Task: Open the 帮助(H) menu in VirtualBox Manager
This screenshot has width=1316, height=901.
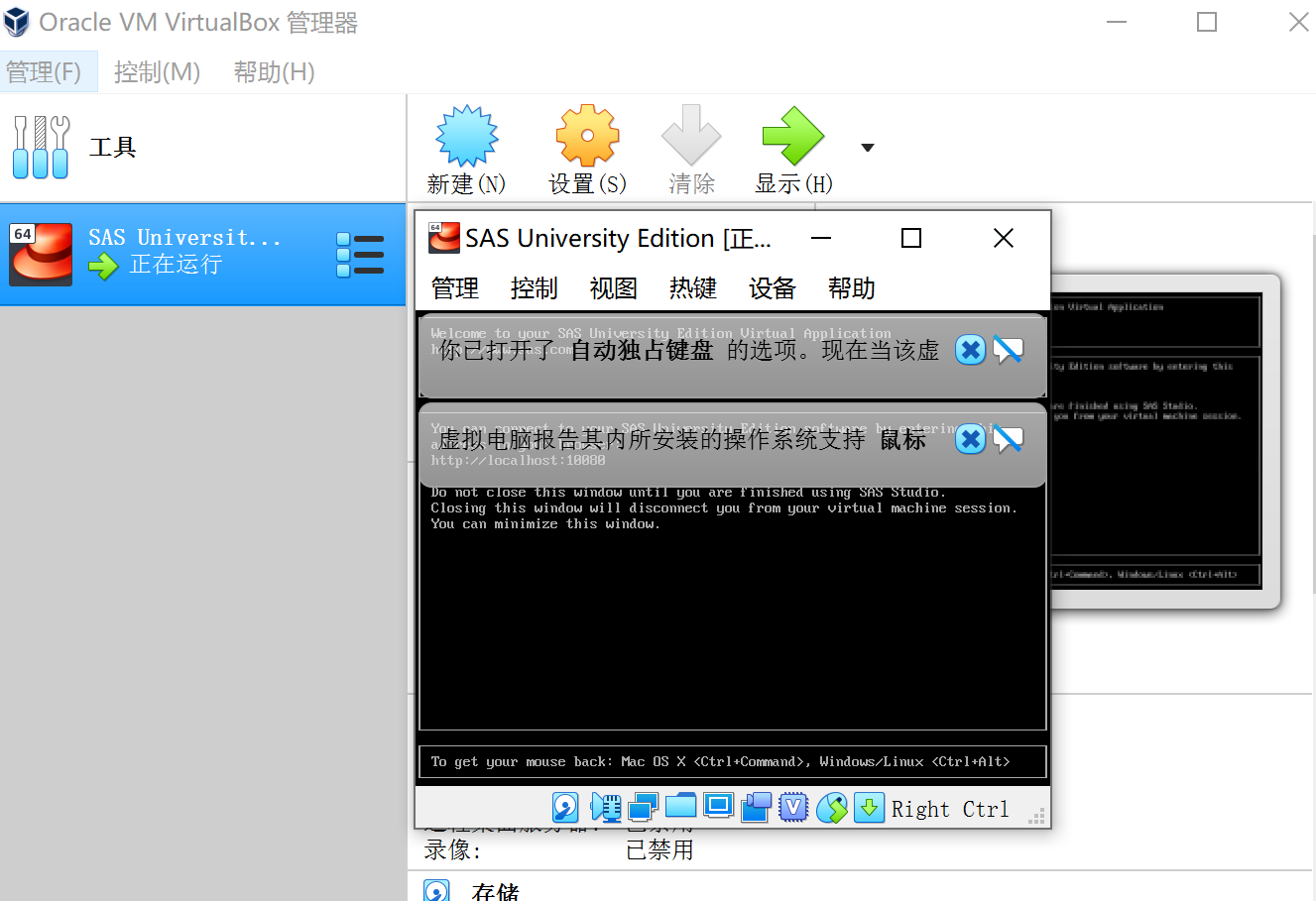Action: pos(274,72)
